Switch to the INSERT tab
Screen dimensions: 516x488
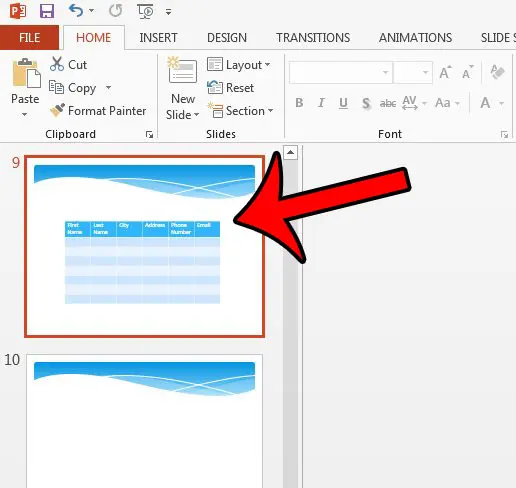click(158, 37)
